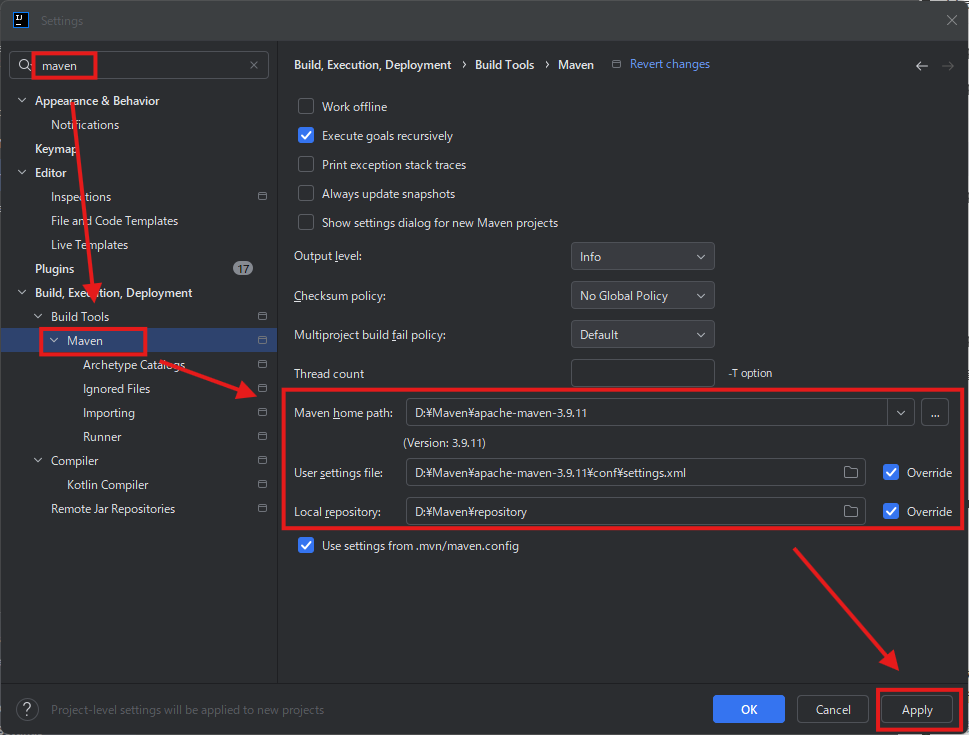Focus the settings search field
Screen dimensions: 969x735
pos(139,65)
